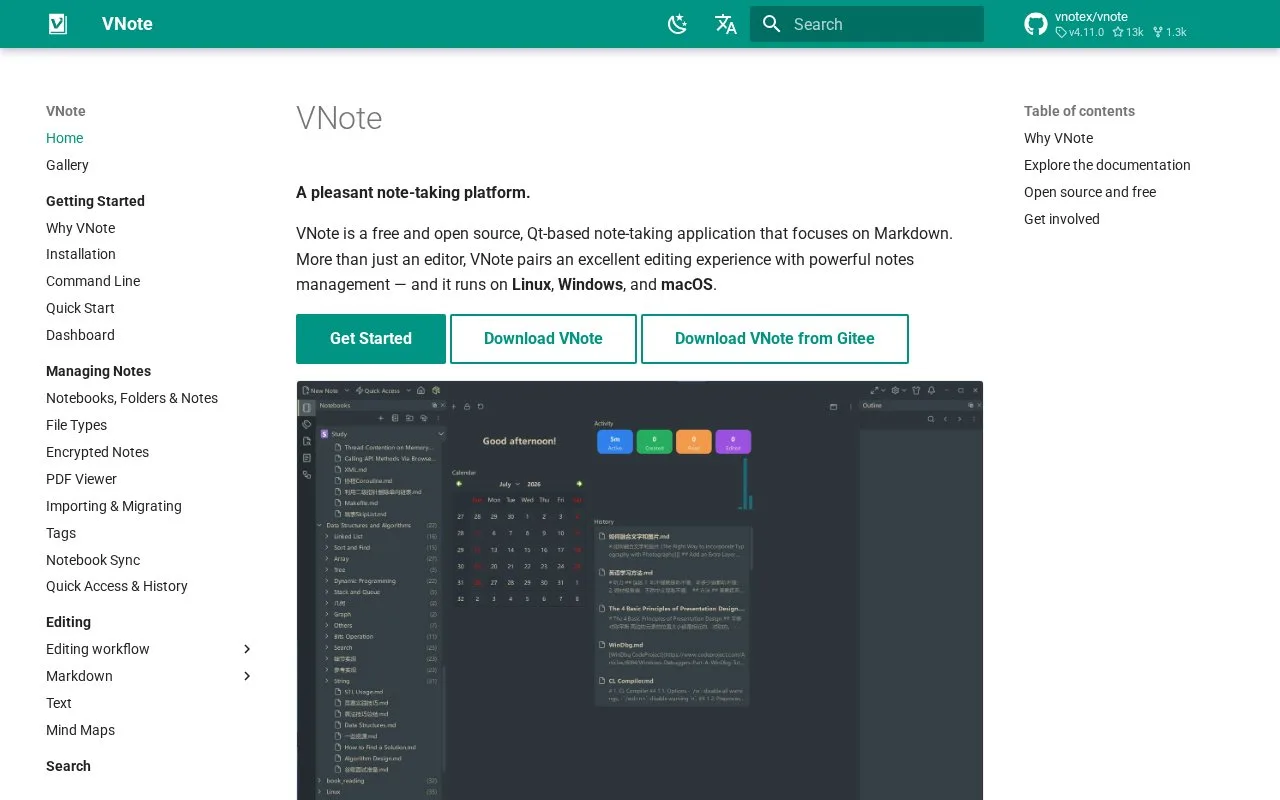The image size is (1280, 800).
Task: Jump to Why VNote in table of contents
Action: (1058, 138)
